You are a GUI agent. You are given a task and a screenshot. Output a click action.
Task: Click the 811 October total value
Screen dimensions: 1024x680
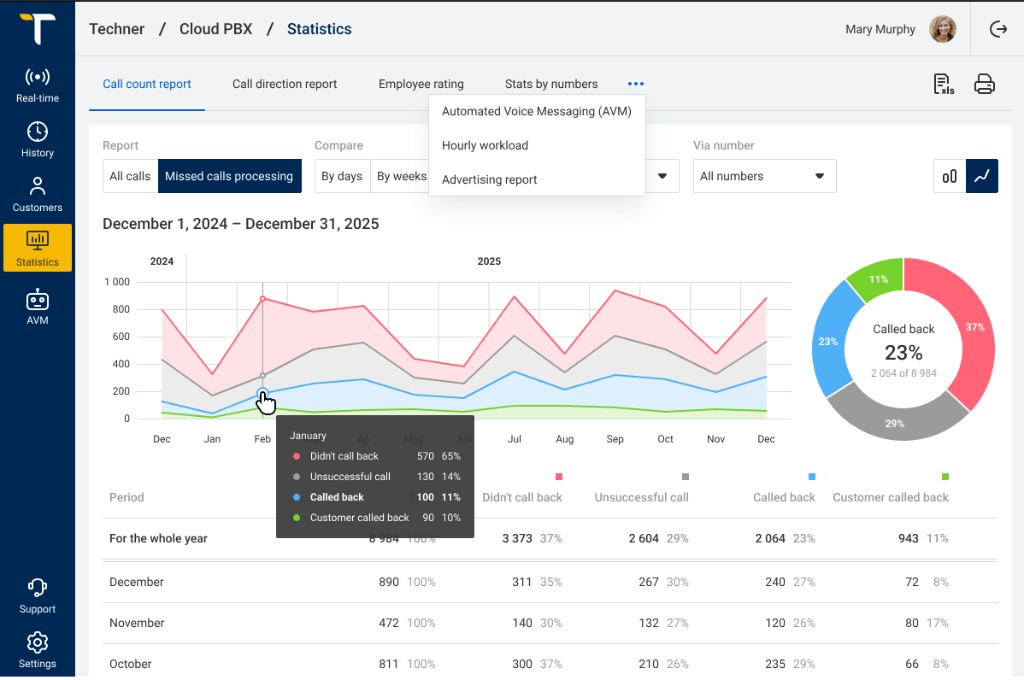click(x=389, y=664)
